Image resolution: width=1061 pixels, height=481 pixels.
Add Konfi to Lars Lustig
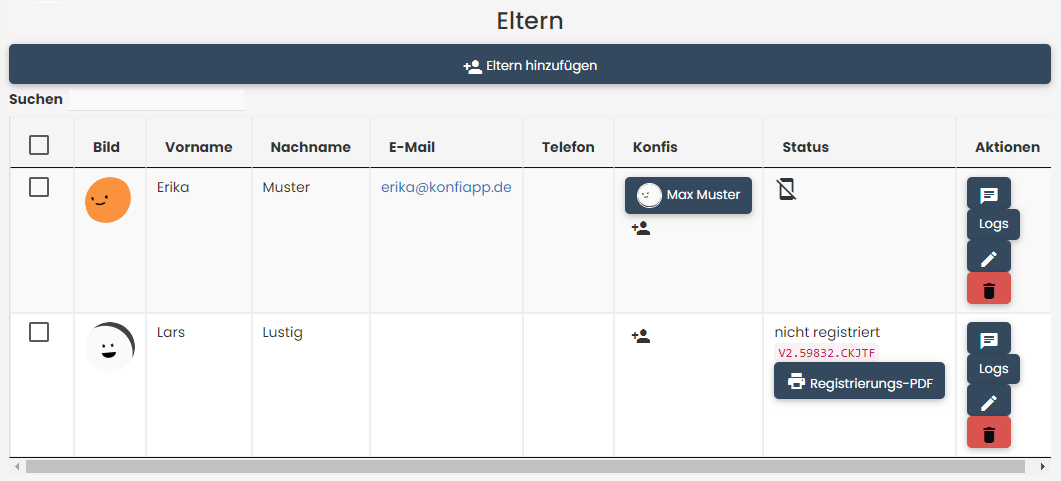[641, 336]
